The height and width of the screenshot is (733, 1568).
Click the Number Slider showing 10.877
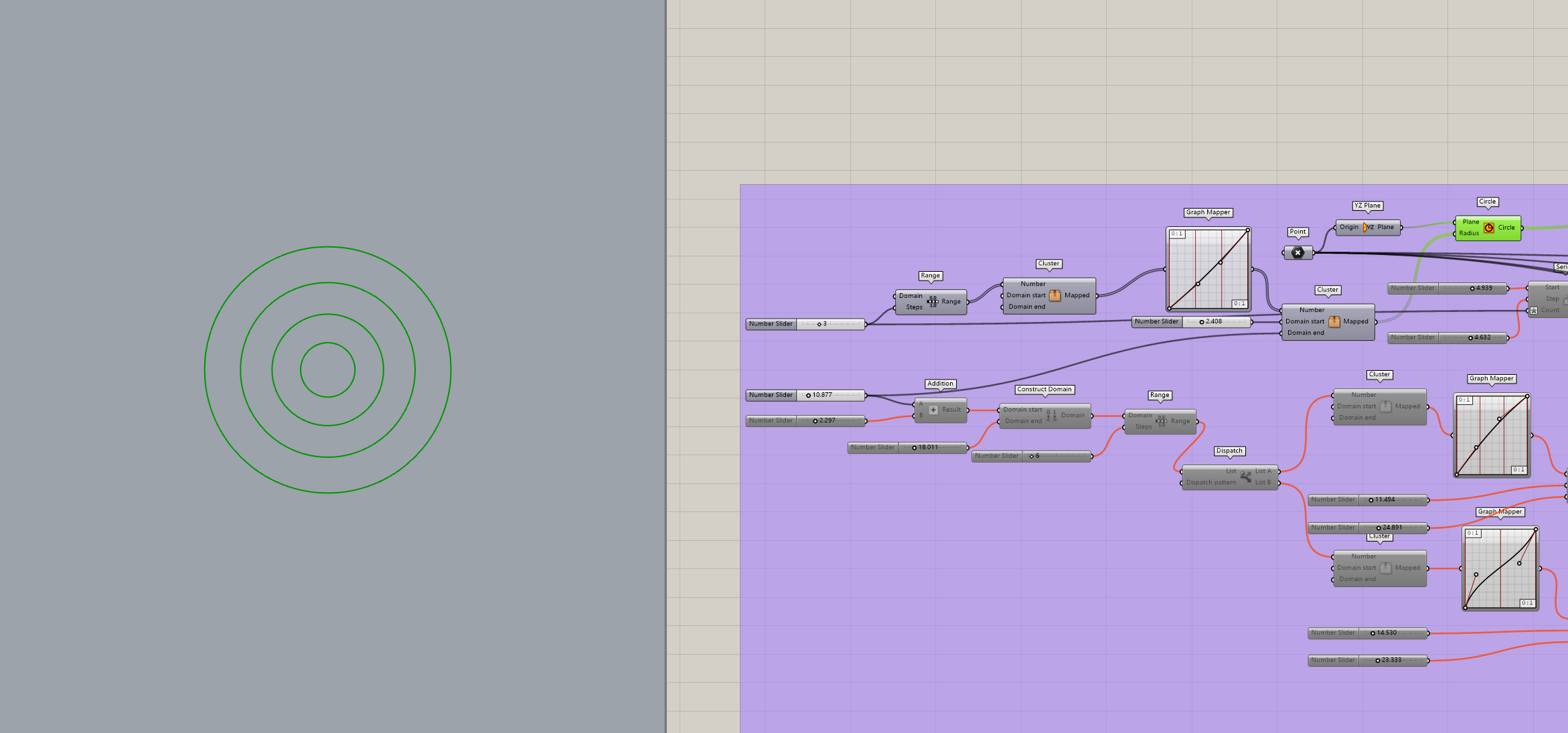point(805,396)
